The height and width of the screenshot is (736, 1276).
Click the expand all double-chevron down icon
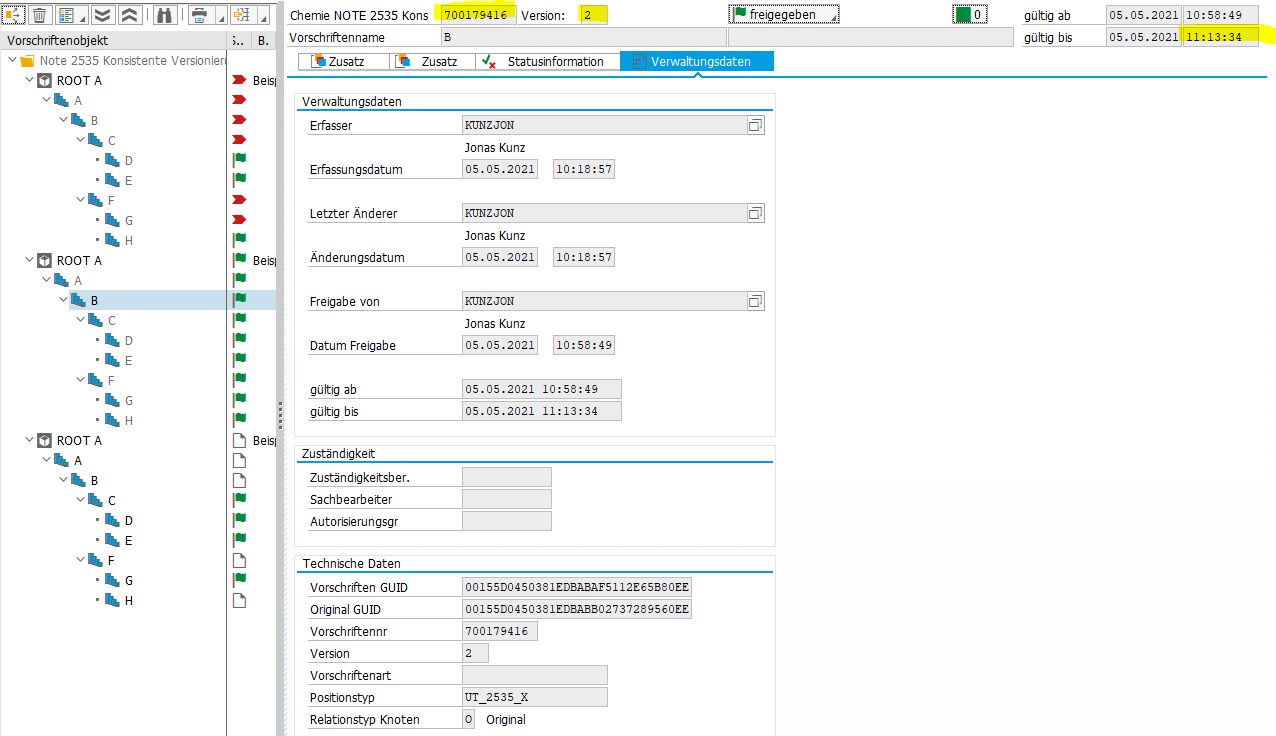tap(101, 15)
